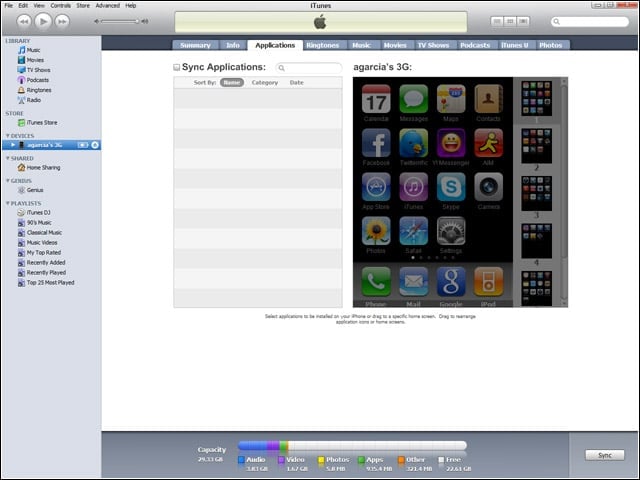Collapse the Devices section
The height and width of the screenshot is (480, 640).
pos(7,136)
